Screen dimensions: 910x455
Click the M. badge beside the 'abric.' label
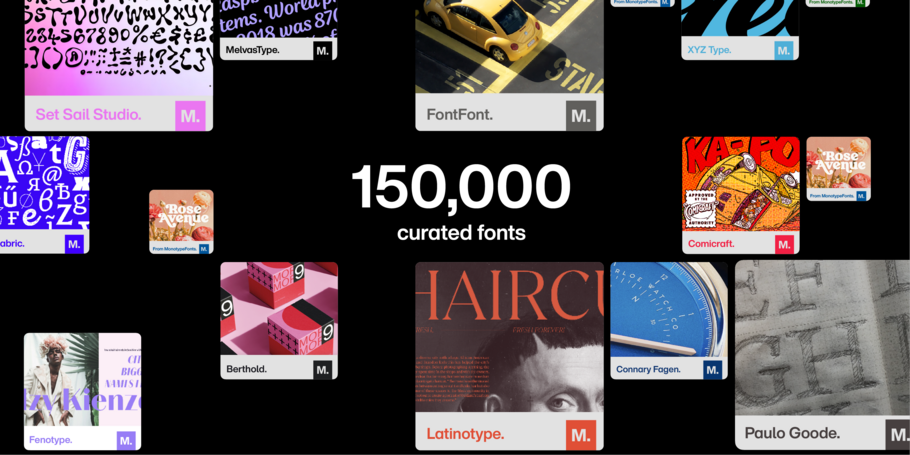click(x=74, y=244)
